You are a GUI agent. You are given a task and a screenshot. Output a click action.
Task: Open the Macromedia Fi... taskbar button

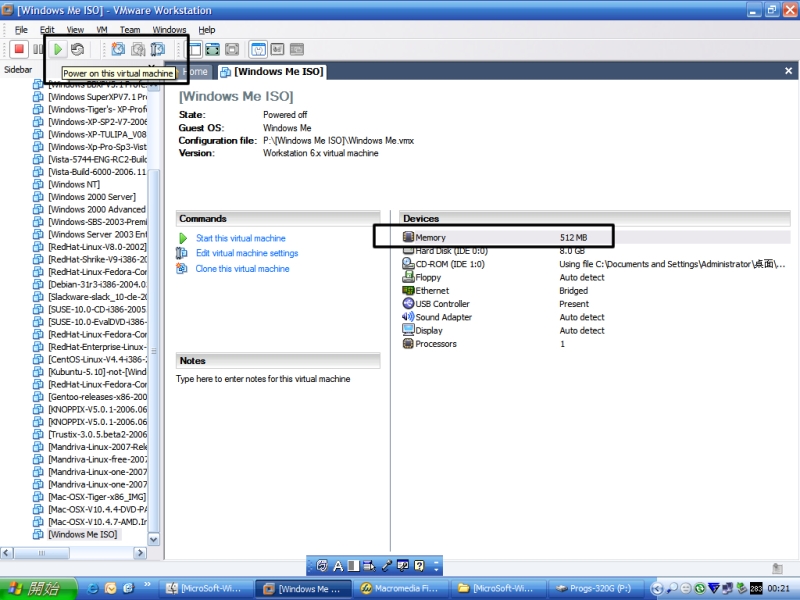[401, 588]
